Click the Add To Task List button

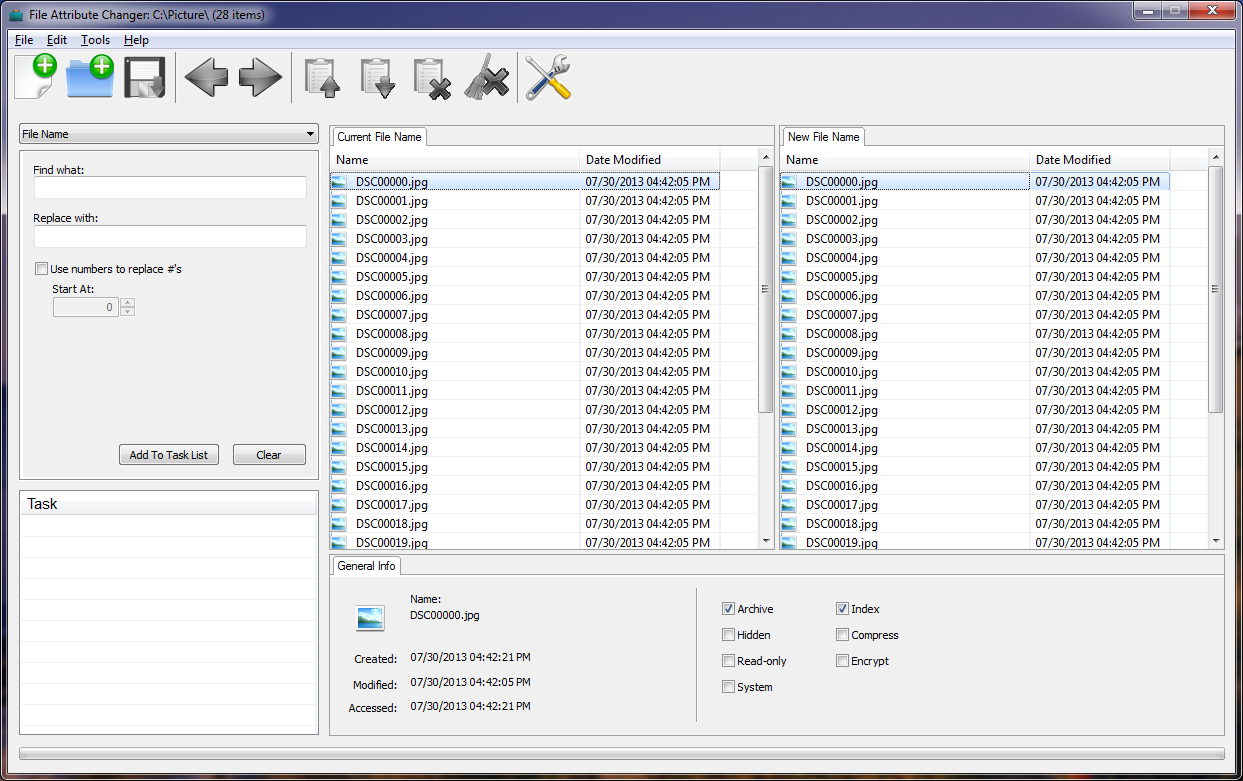(x=169, y=455)
